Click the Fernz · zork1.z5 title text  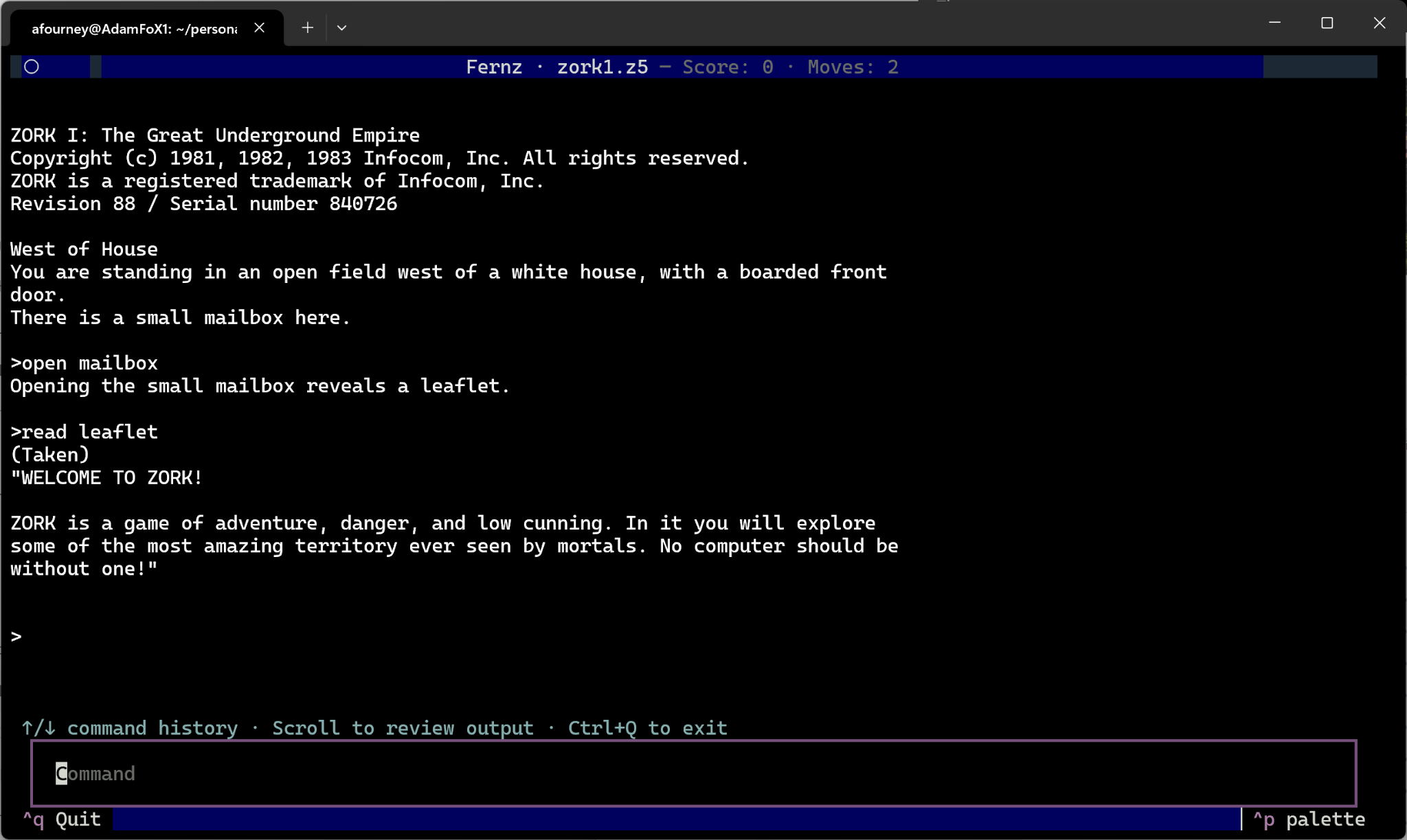[x=556, y=67]
